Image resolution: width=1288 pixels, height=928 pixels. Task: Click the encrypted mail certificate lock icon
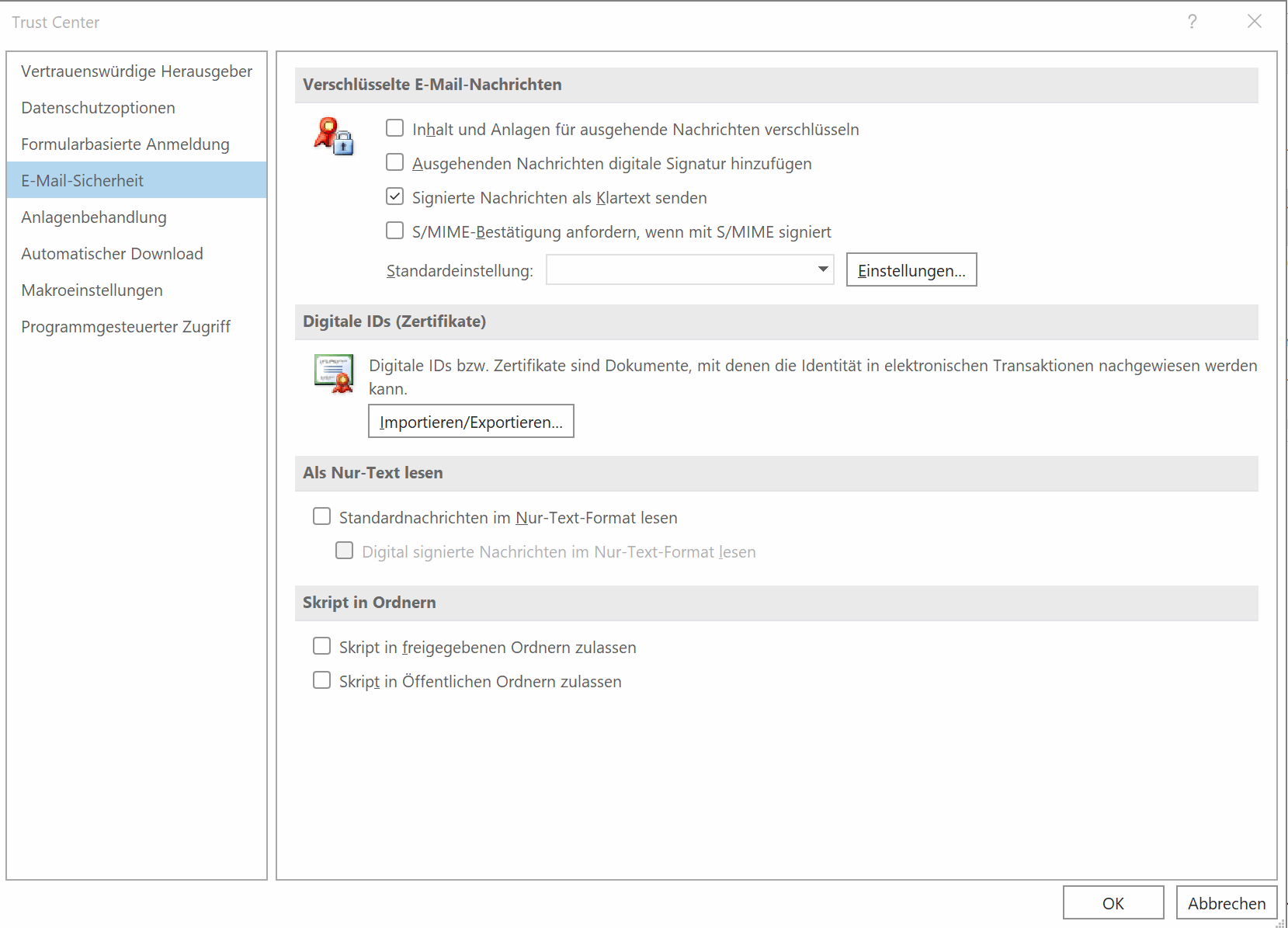(x=335, y=136)
